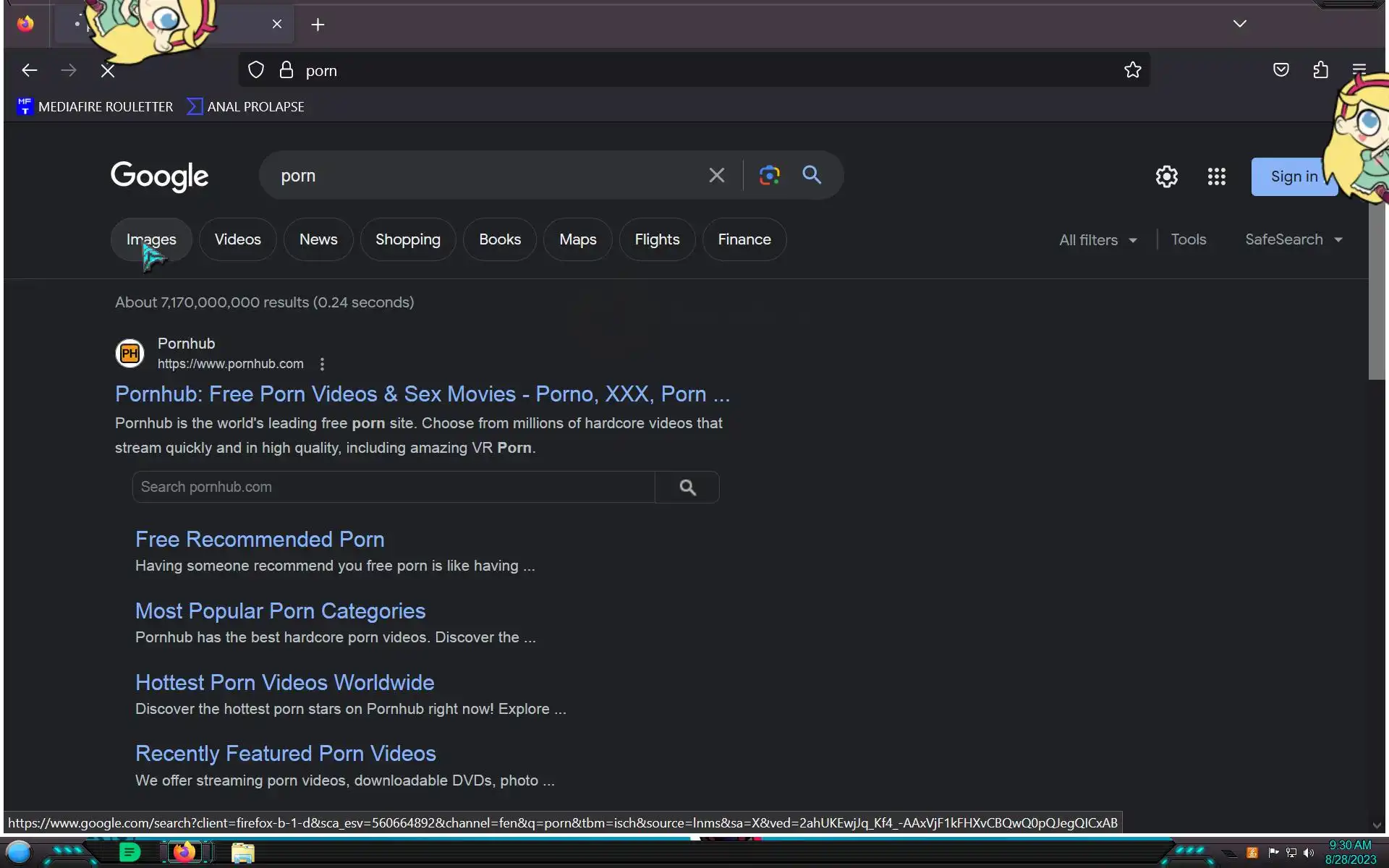Click the Save to Pocket icon

point(1280,70)
